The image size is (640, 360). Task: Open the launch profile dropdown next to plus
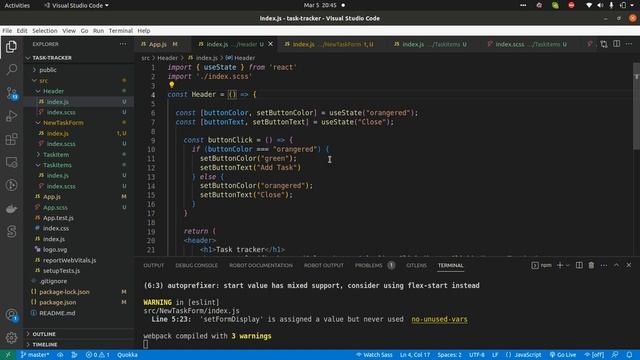567,265
